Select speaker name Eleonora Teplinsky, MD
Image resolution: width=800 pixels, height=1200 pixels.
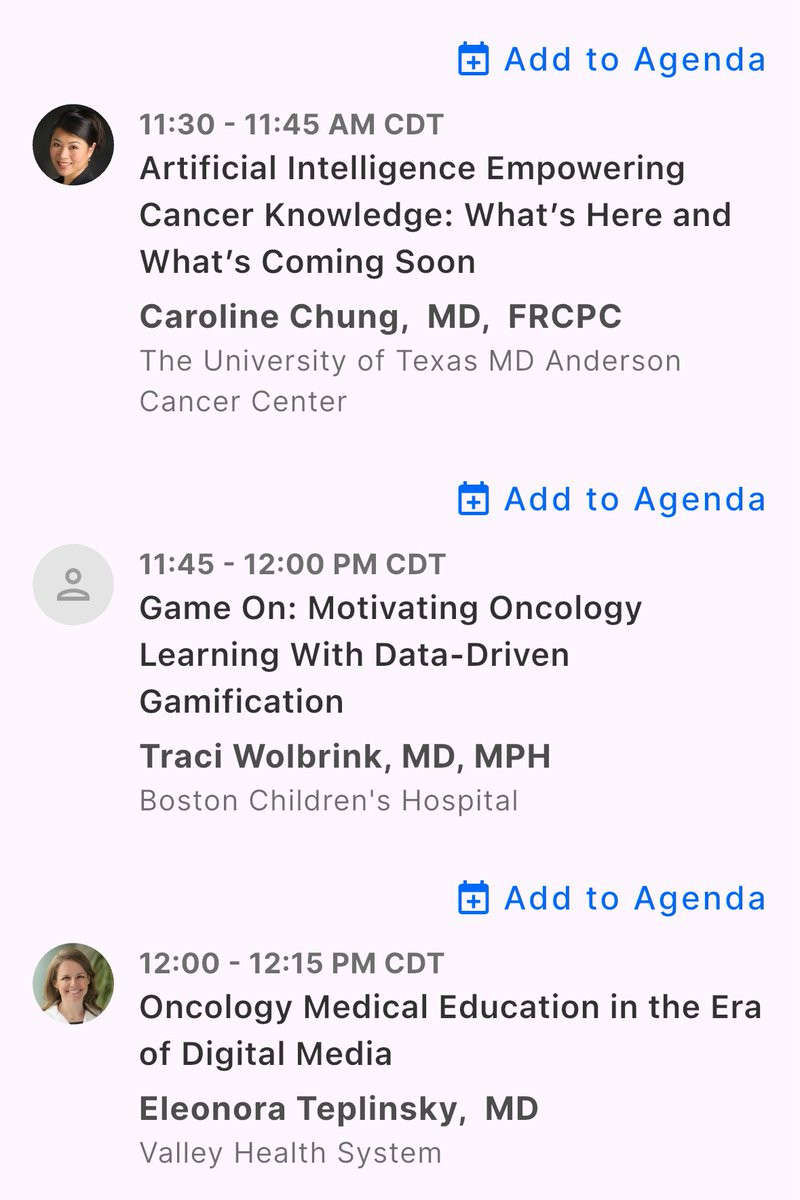(339, 1108)
